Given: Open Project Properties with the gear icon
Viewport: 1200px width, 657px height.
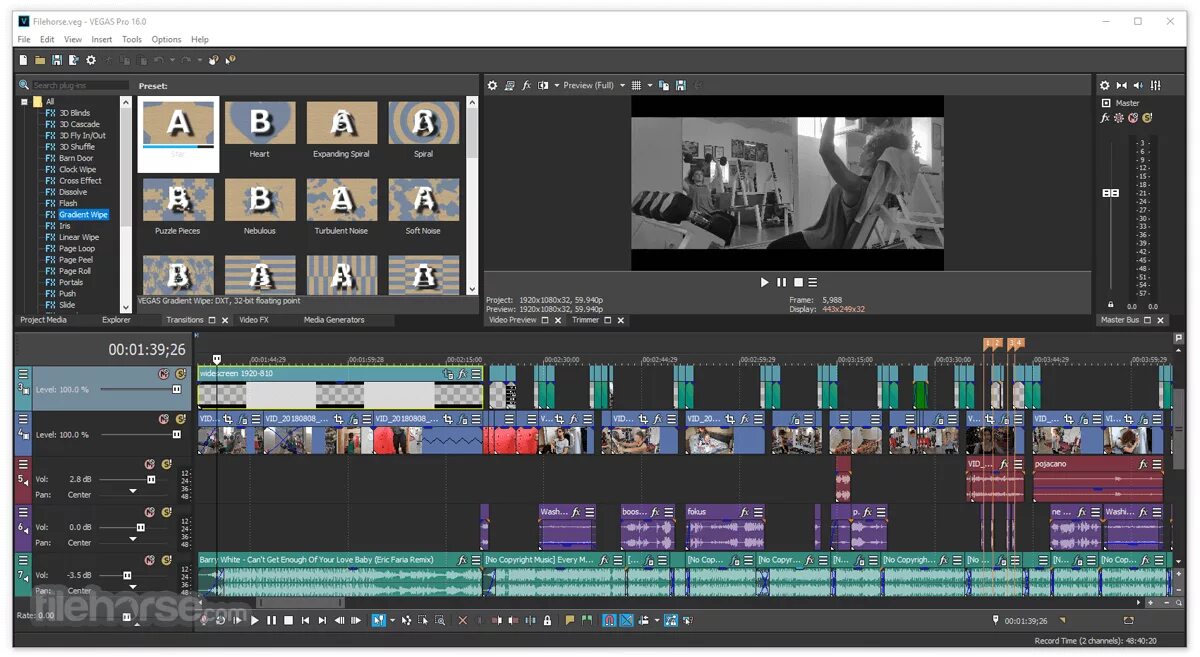Looking at the screenshot, I should 90,60.
